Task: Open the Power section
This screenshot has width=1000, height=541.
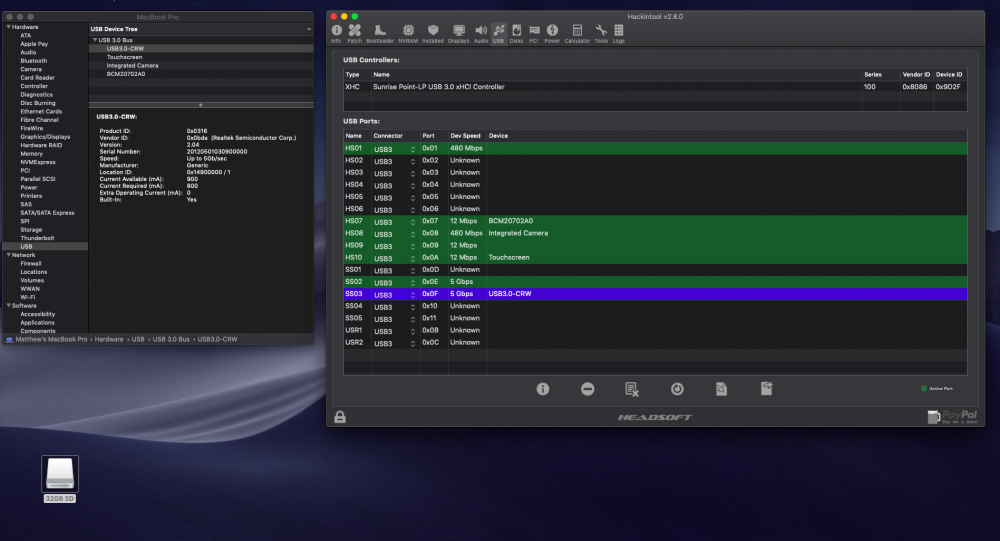Action: tap(552, 34)
